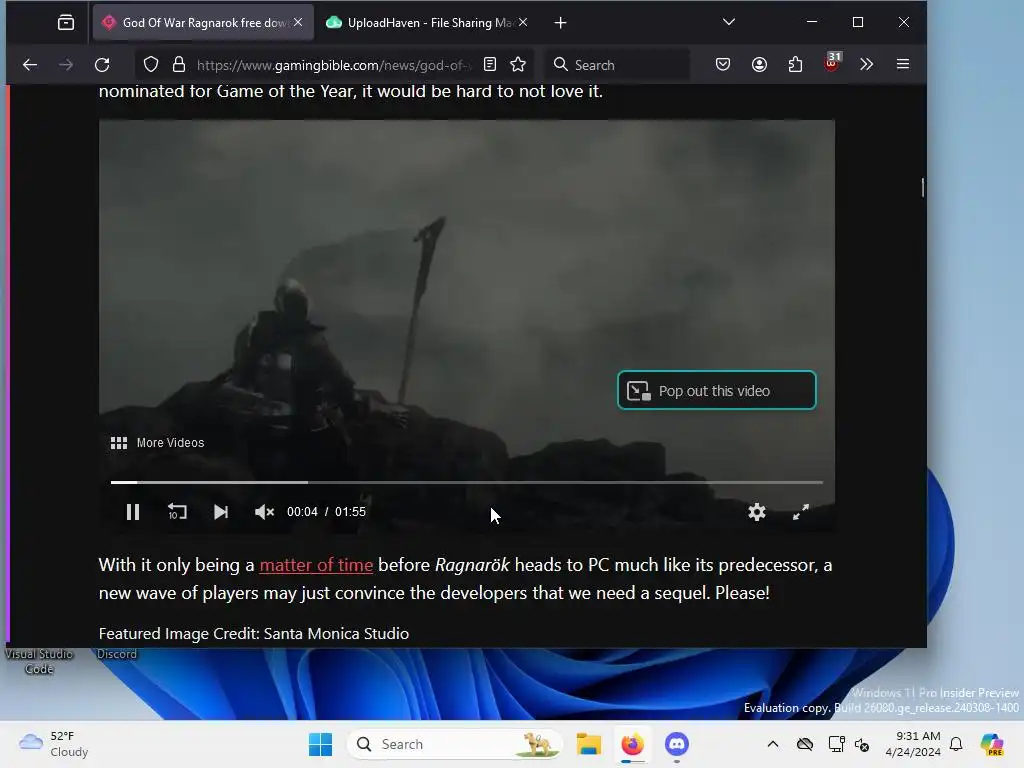Open video player settings gear
Screen dimensions: 1024x768
coord(757,512)
